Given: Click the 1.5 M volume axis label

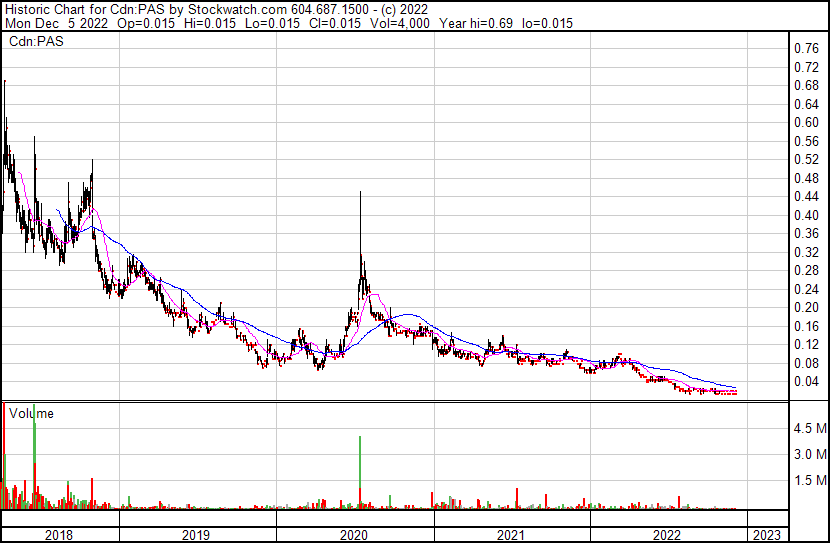Looking at the screenshot, I should pyautogui.click(x=808, y=480).
